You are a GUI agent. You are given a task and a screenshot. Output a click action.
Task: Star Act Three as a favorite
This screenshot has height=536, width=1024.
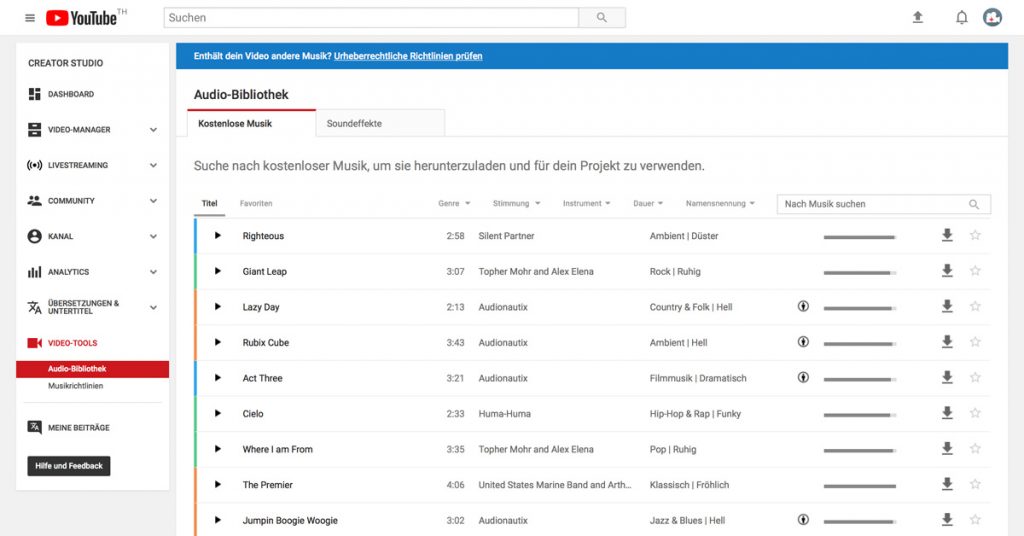(975, 378)
